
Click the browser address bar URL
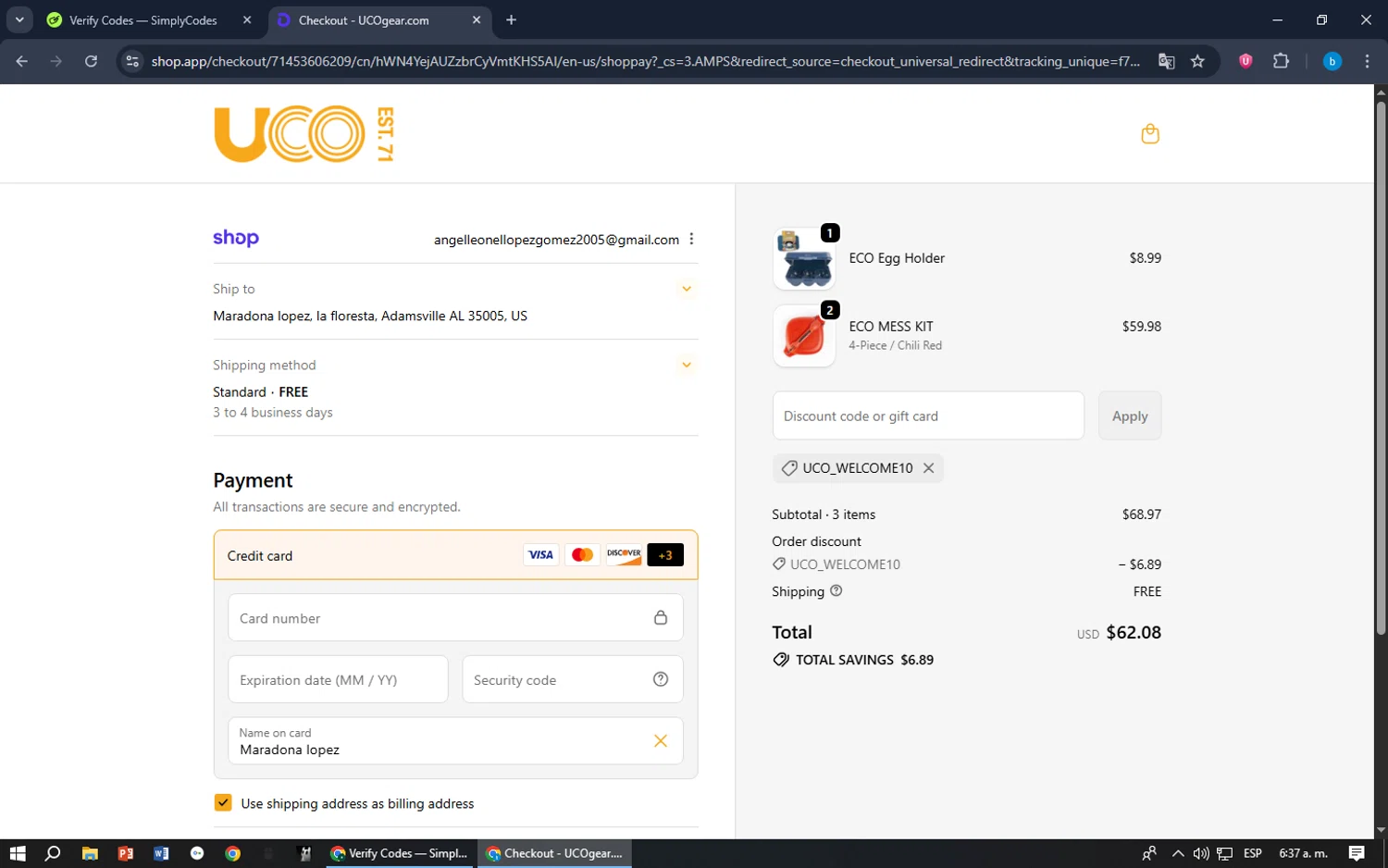pyautogui.click(x=645, y=61)
